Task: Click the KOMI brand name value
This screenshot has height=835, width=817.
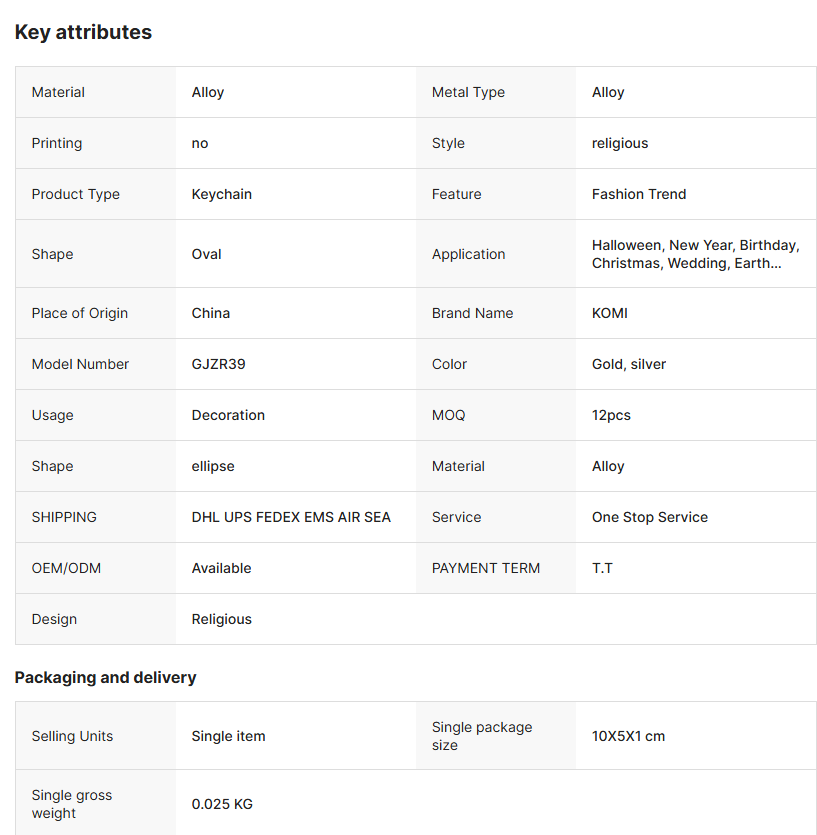Action: coord(609,313)
